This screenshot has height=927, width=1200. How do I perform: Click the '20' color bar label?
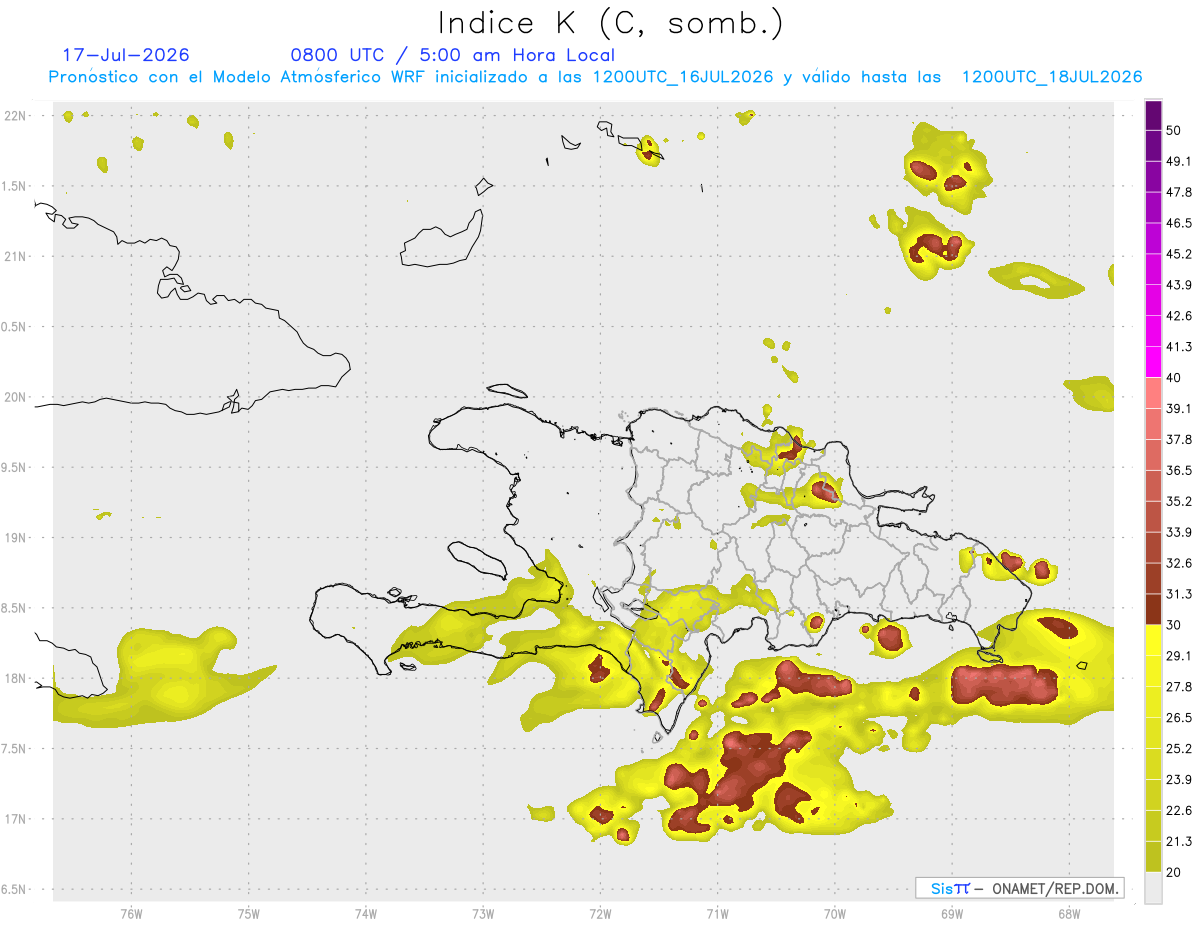click(1175, 872)
